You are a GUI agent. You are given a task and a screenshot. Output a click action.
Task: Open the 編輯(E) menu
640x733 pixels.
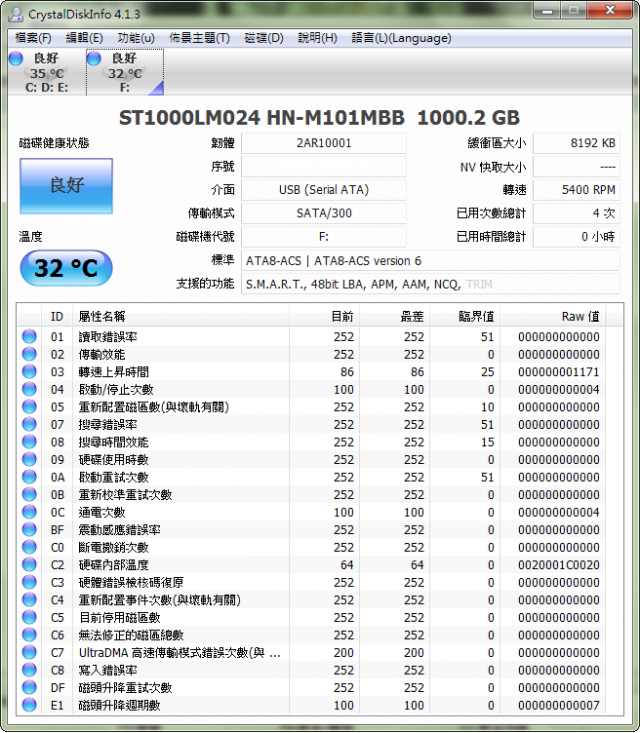click(x=85, y=38)
